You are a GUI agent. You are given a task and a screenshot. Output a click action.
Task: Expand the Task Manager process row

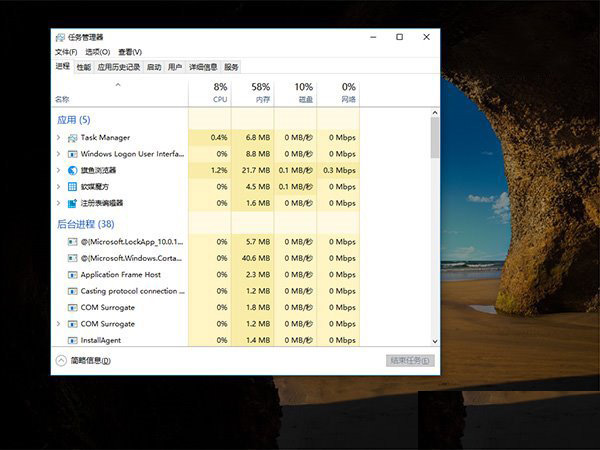point(59,137)
